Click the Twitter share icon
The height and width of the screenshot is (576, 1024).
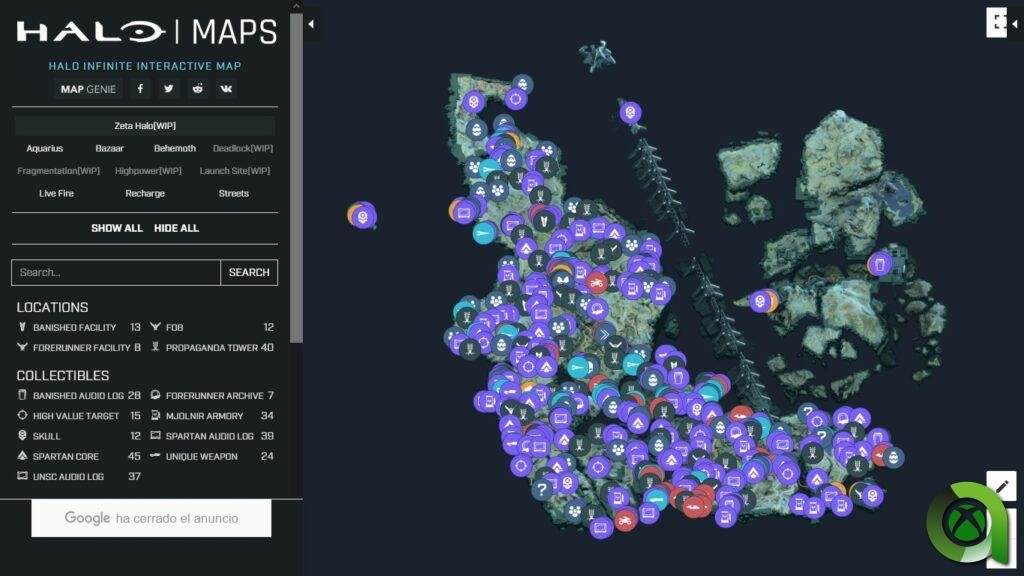pyautogui.click(x=169, y=89)
